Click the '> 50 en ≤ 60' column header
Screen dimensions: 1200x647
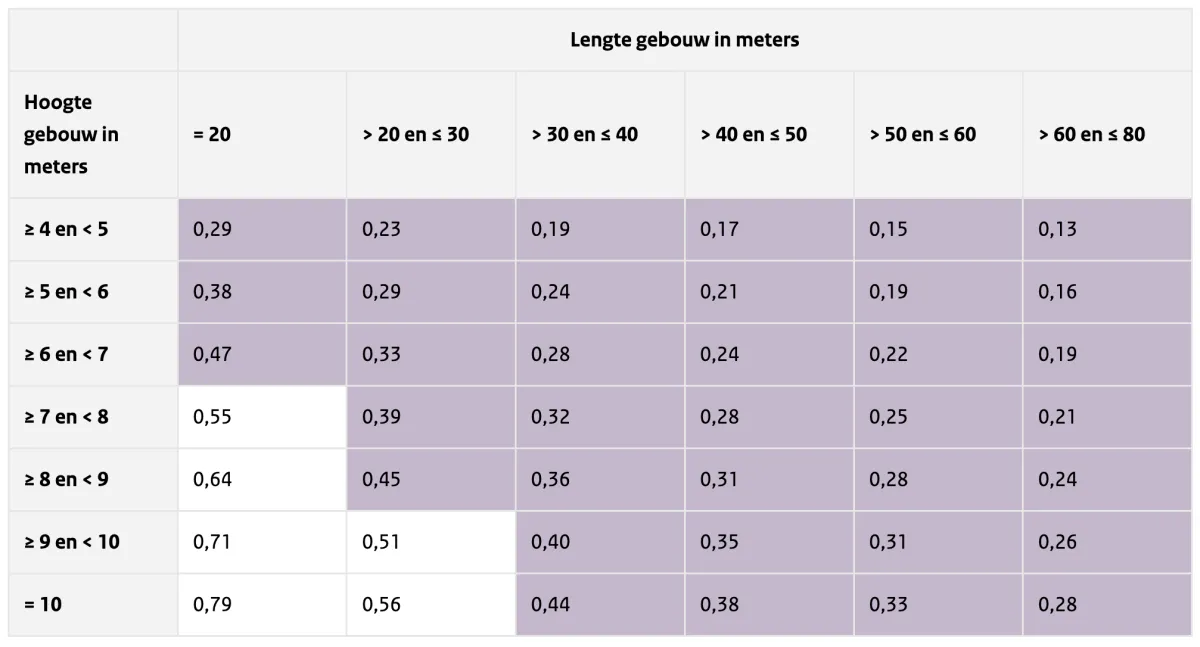[x=922, y=134]
